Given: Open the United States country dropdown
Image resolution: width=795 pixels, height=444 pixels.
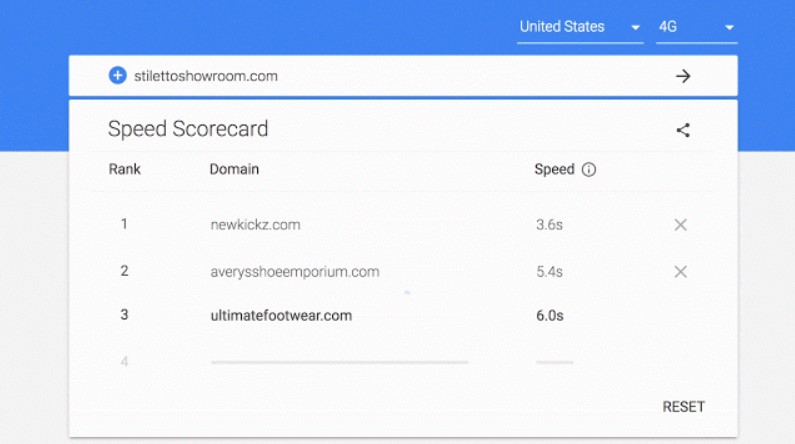Looking at the screenshot, I should pyautogui.click(x=580, y=27).
